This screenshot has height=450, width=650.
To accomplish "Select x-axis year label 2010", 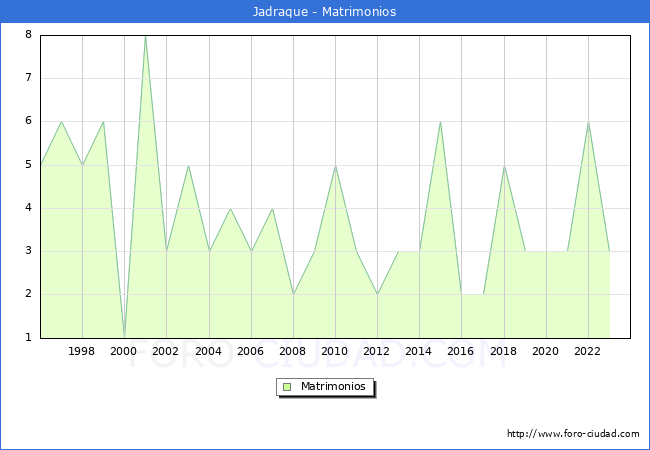I will pos(335,351).
